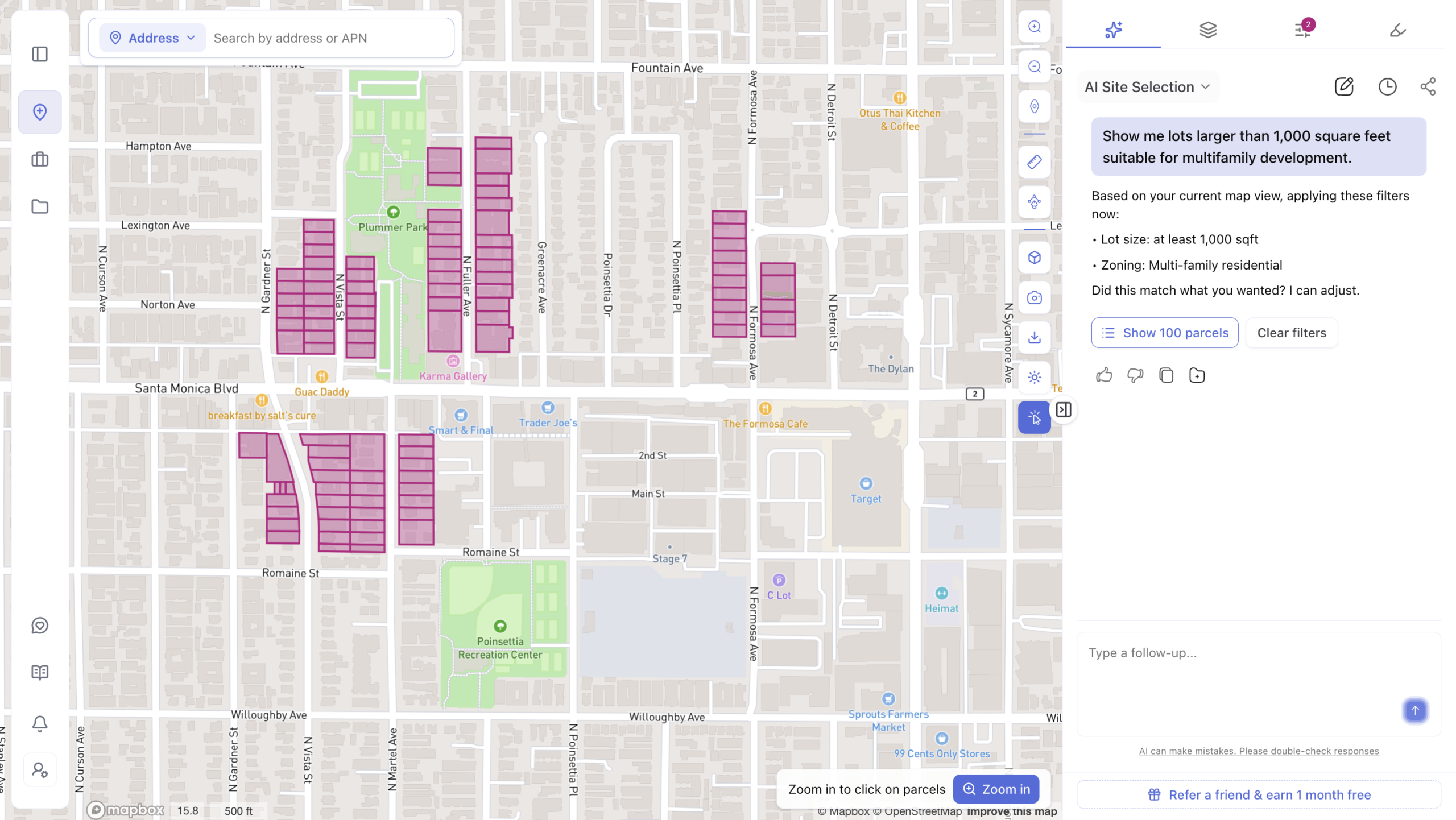Click the Heimat map label
Viewport: 1456px width, 820px height.
coord(941,608)
